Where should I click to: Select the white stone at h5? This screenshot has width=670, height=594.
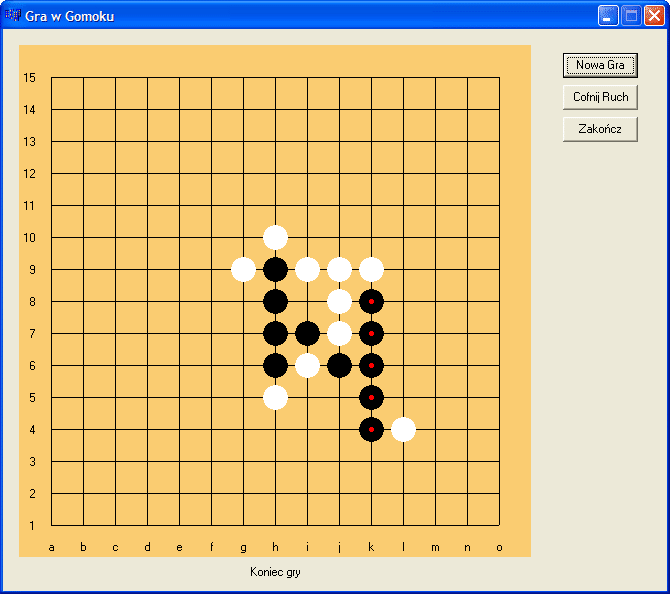tap(275, 397)
